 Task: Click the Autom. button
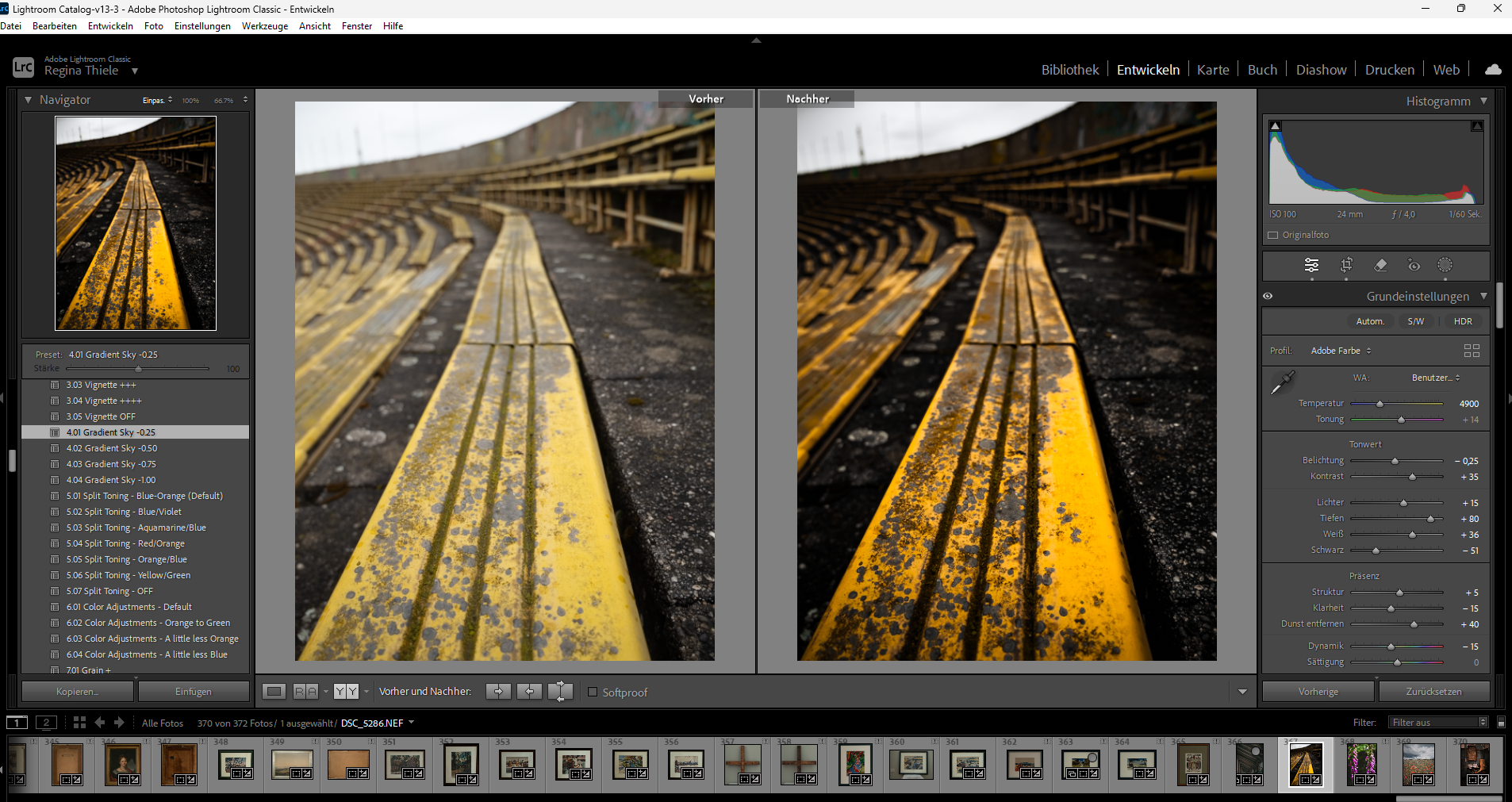(1371, 320)
